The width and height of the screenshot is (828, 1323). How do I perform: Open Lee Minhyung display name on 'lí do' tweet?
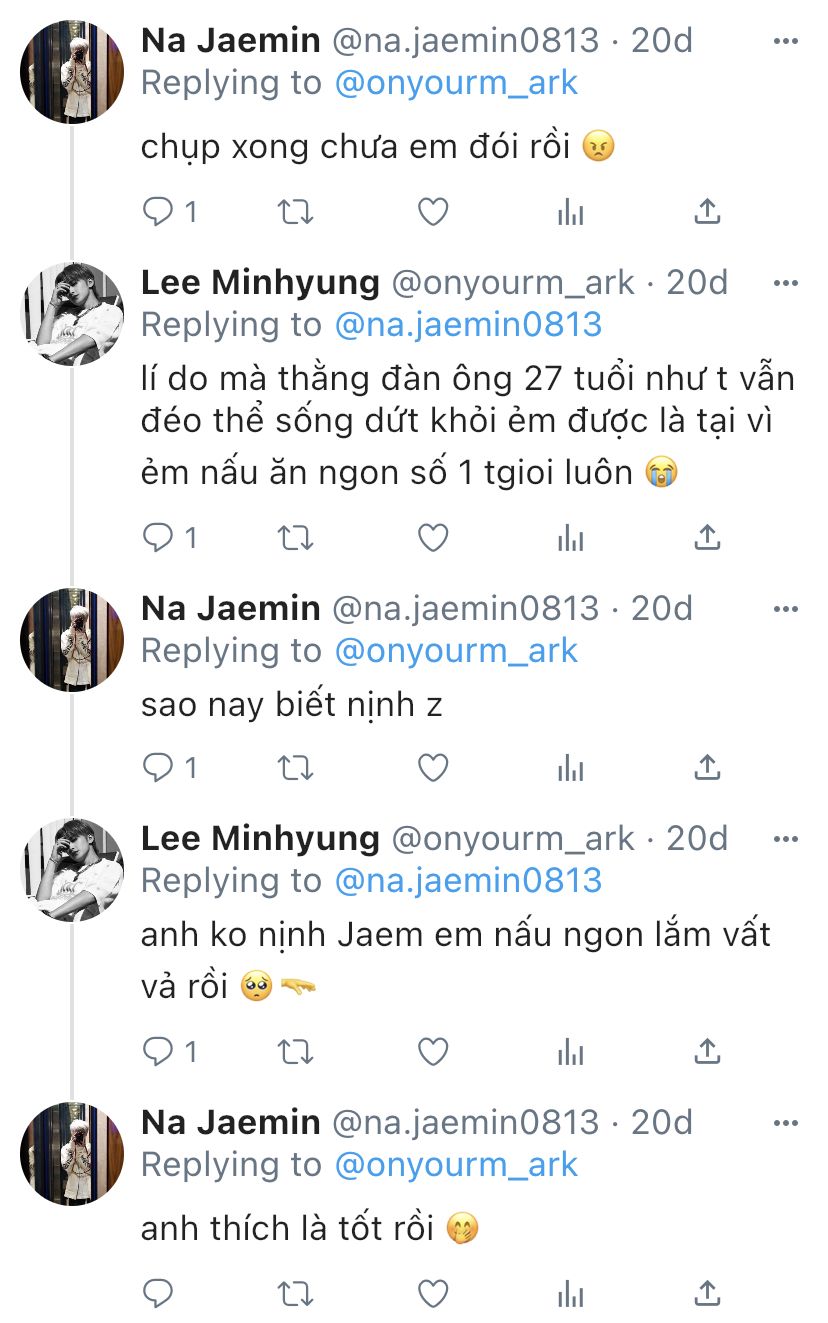pos(260,283)
